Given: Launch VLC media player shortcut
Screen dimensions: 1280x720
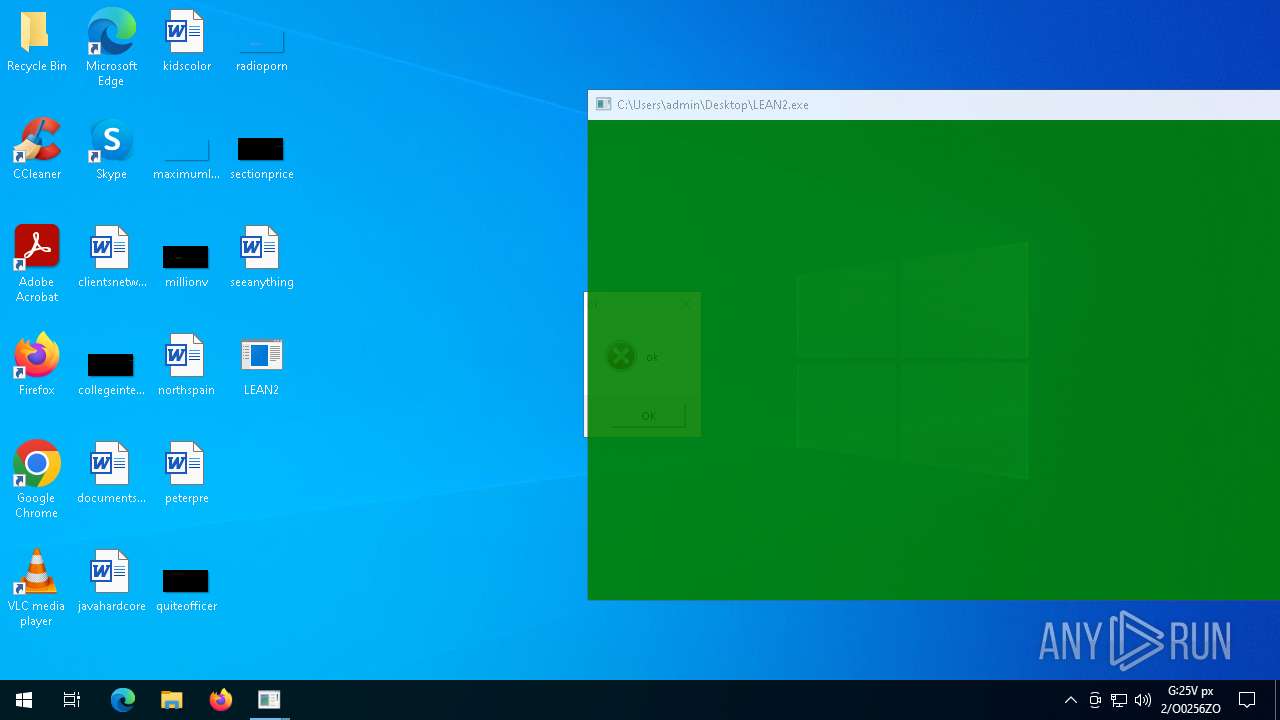Looking at the screenshot, I should coord(36,588).
